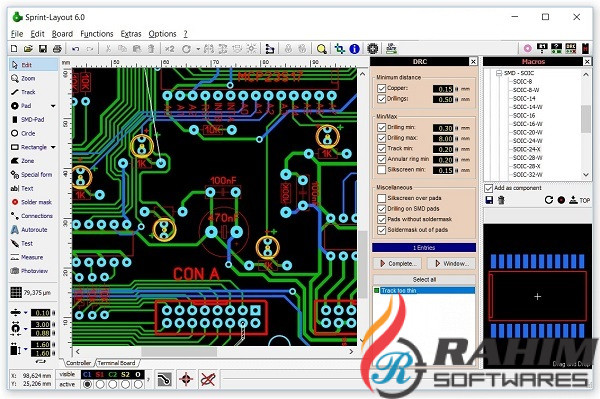Toggle Add as component checkbox
Image resolution: width=600 pixels, height=399 pixels.
tap(488, 188)
